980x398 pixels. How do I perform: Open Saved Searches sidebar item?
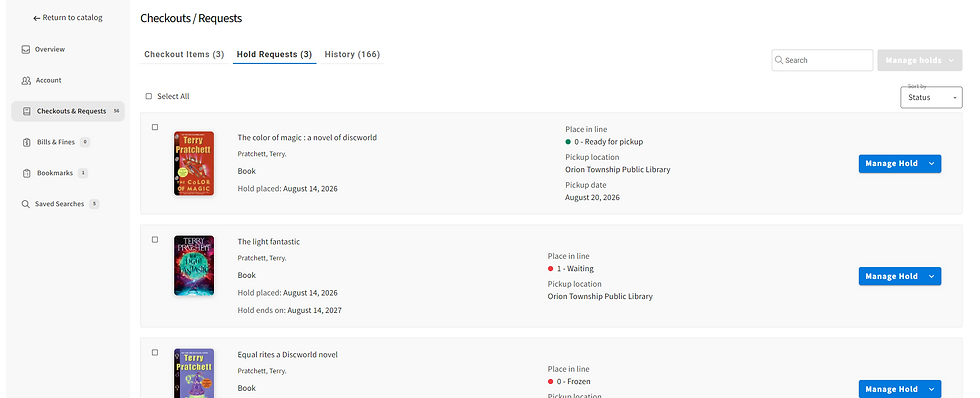59,204
